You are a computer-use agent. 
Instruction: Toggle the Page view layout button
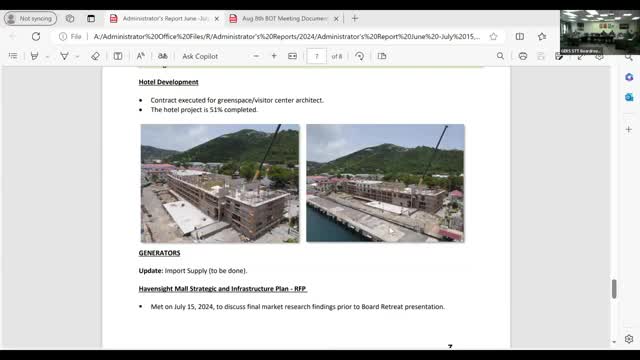tap(382, 56)
